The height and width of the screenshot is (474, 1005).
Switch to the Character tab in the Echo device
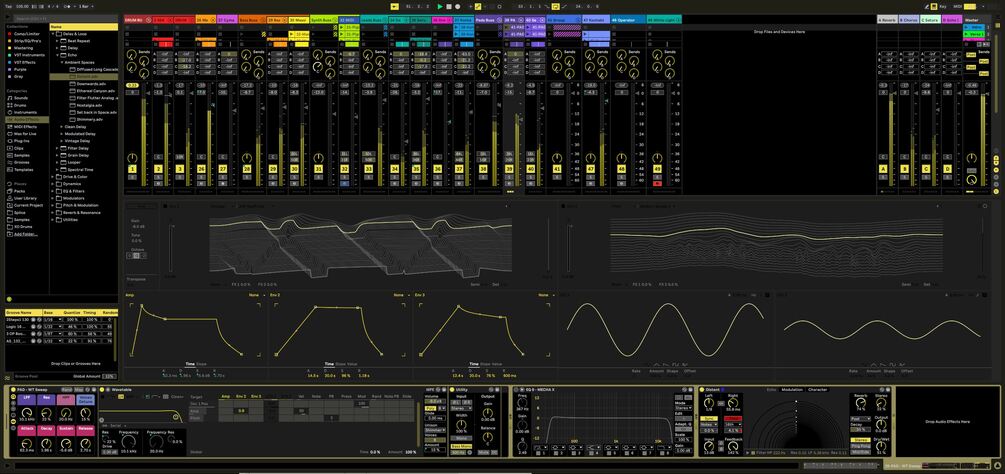coord(817,389)
